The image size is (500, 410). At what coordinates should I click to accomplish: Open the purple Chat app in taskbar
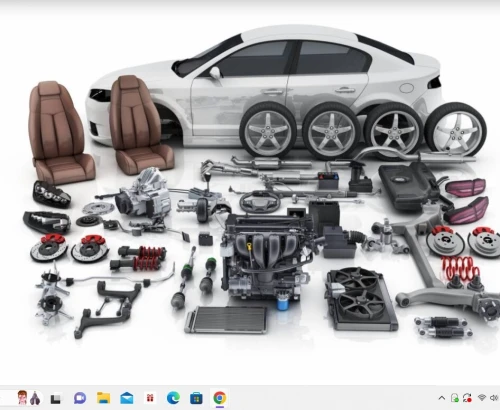pos(80,398)
